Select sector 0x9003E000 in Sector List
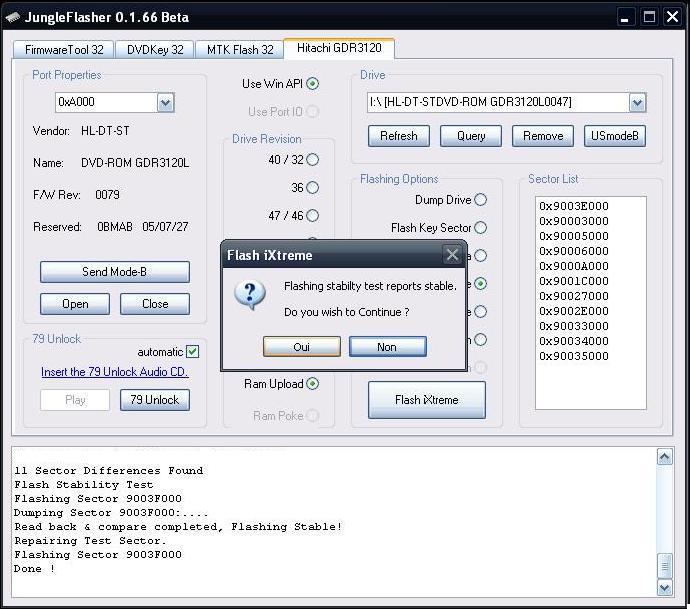This screenshot has width=690, height=609. (x=573, y=206)
